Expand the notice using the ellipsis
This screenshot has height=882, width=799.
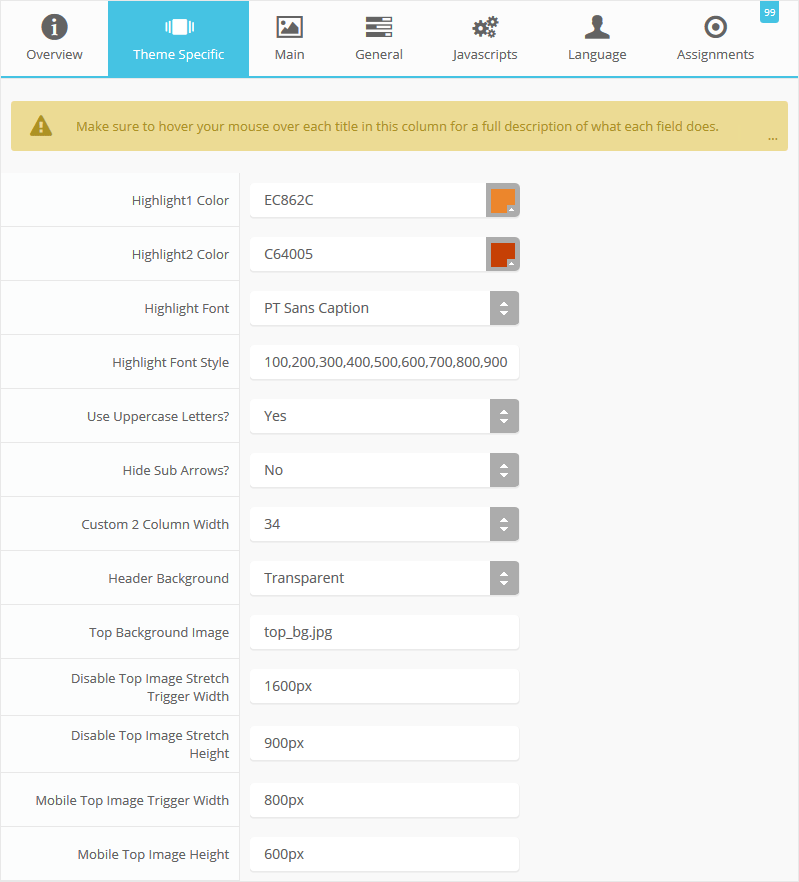pos(772,139)
